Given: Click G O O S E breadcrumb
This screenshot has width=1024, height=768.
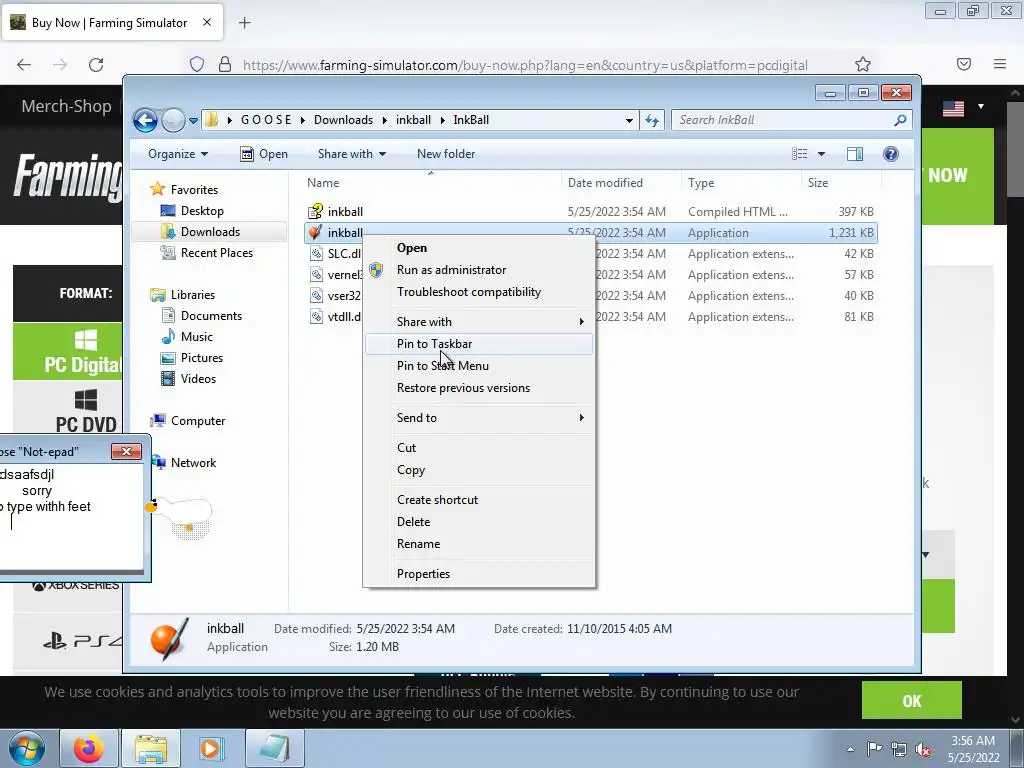Looking at the screenshot, I should (266, 120).
